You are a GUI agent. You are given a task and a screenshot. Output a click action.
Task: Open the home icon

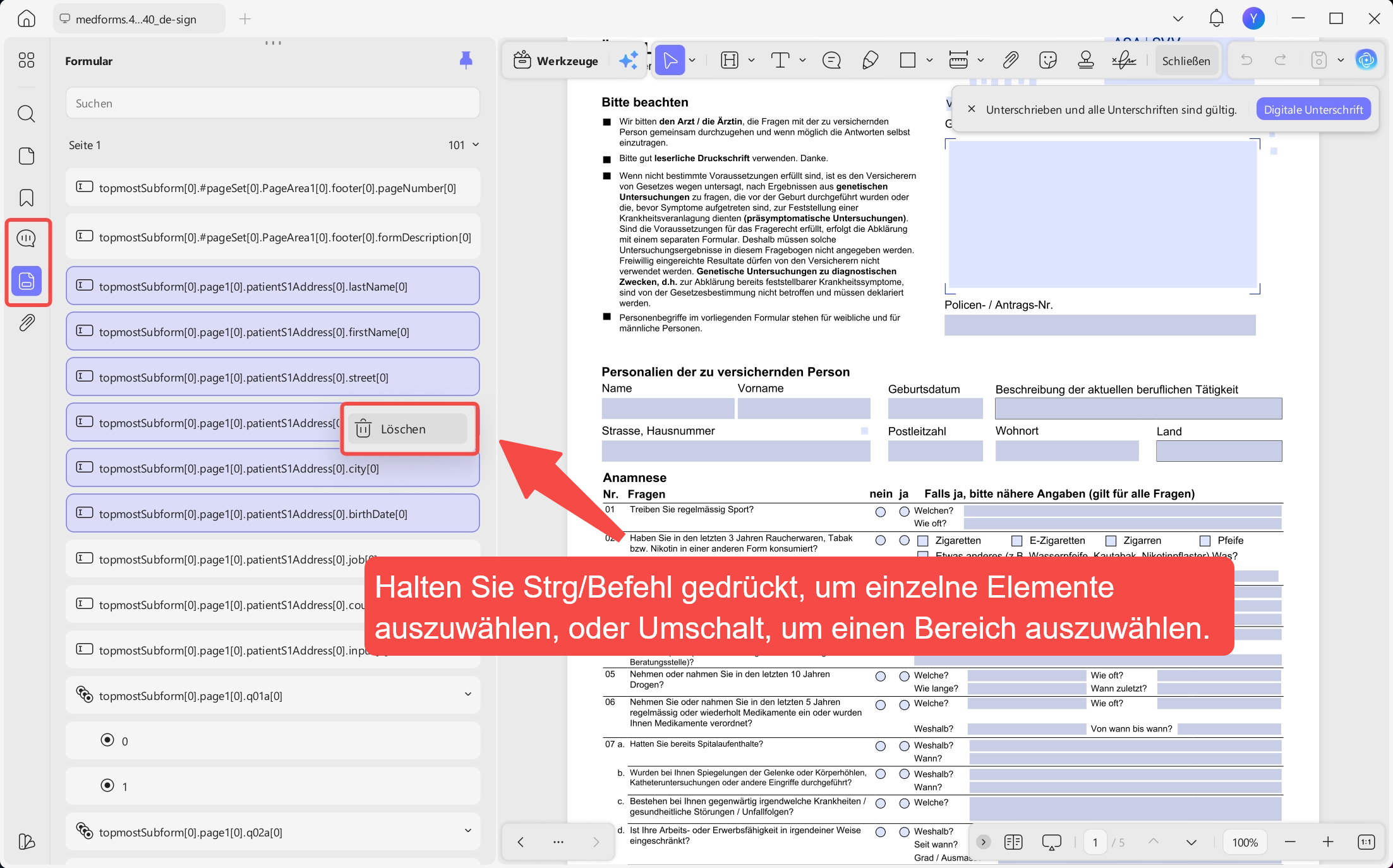[x=27, y=19]
